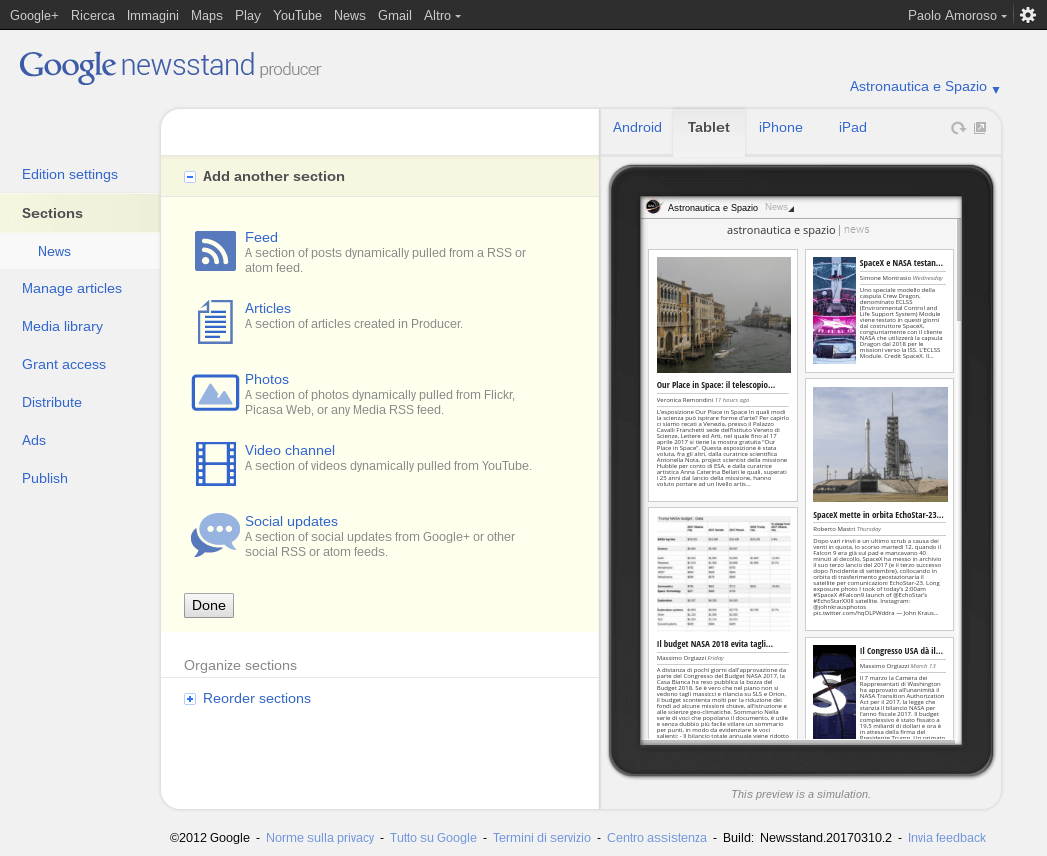Open the settings gear icon
1047x856 pixels.
pos(1028,15)
